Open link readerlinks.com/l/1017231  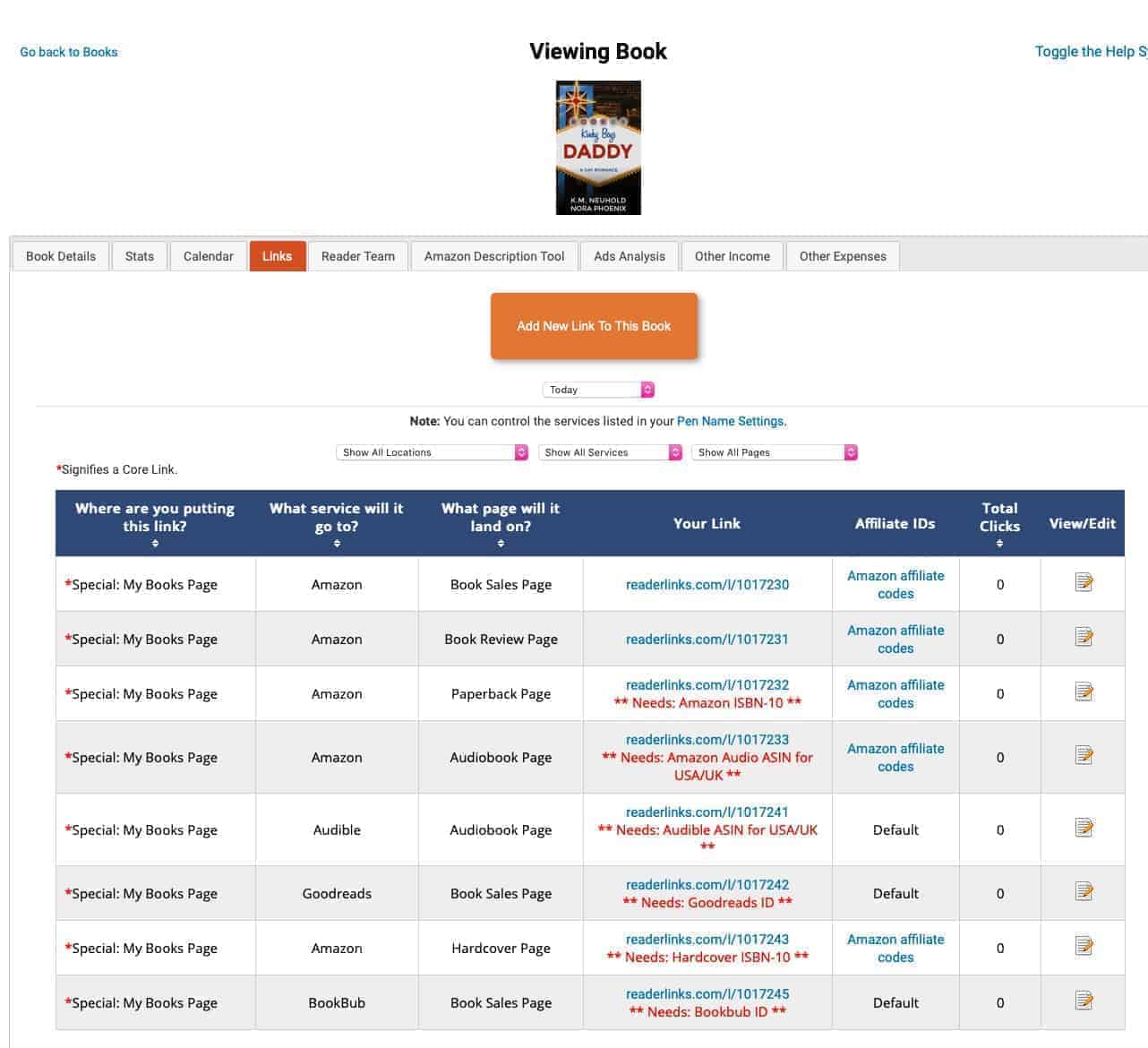pos(707,640)
